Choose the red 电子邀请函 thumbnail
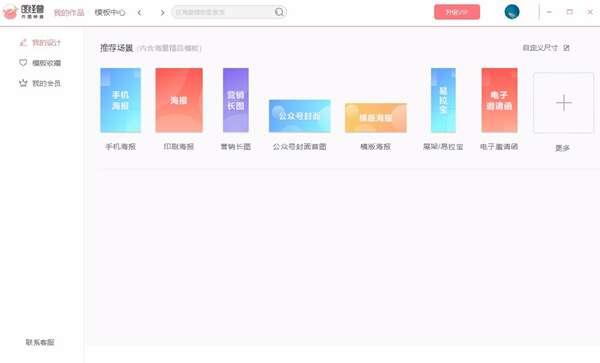This screenshot has height=363, width=600. click(499, 100)
